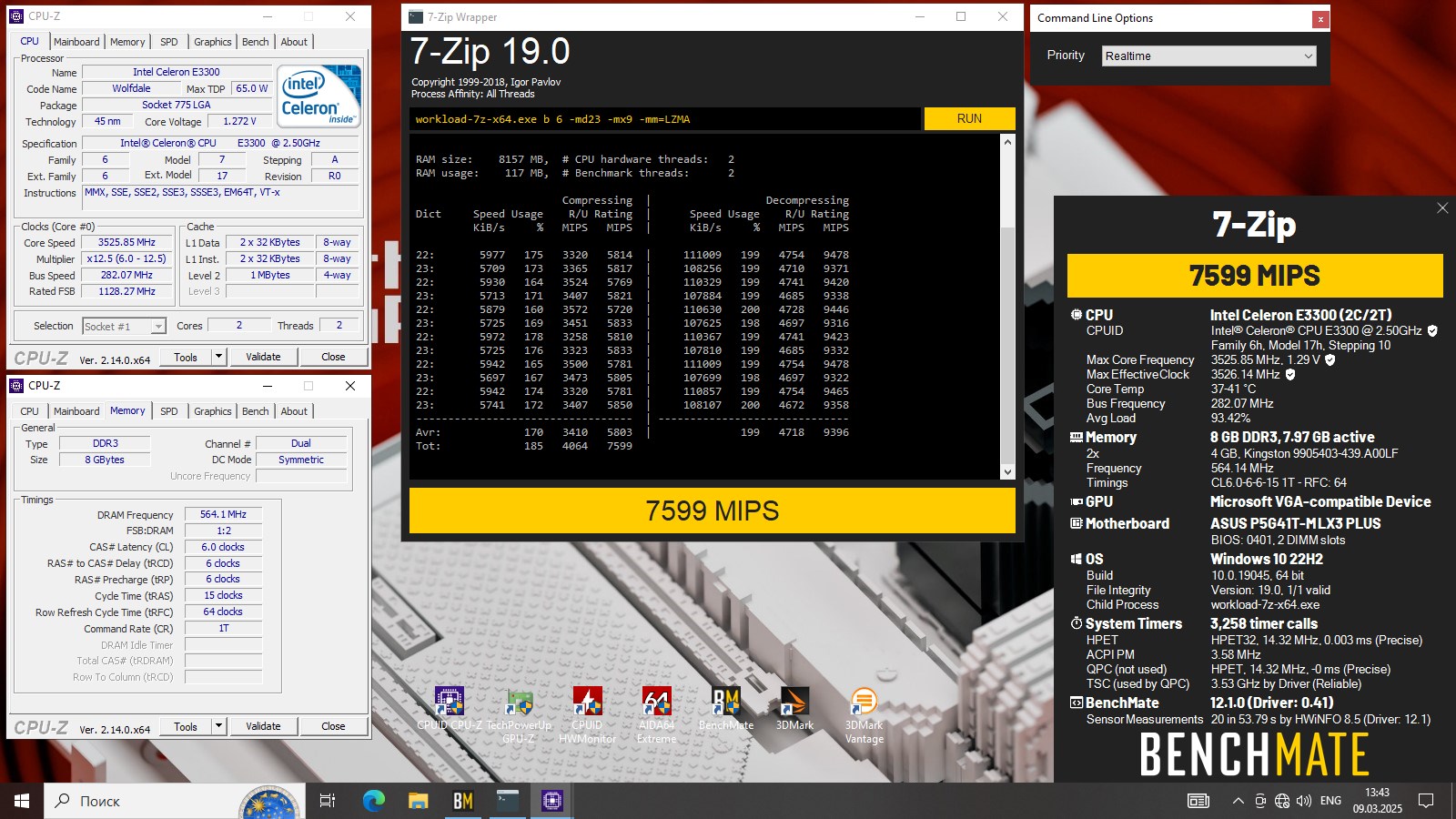The width and height of the screenshot is (1456, 819).
Task: Open network globe tray icon
Action: 1282,801
